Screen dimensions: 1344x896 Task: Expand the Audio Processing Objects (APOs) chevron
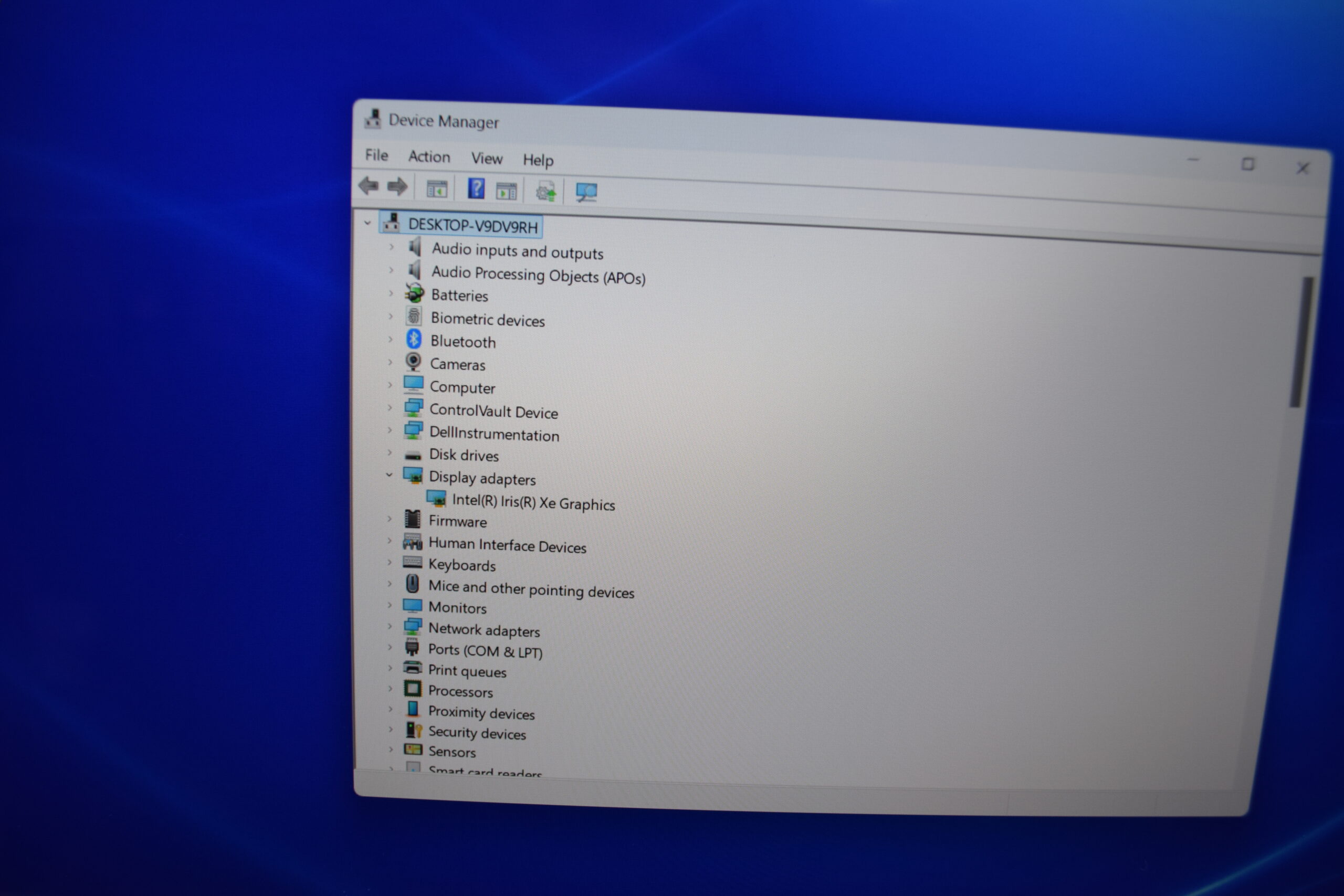tap(392, 270)
